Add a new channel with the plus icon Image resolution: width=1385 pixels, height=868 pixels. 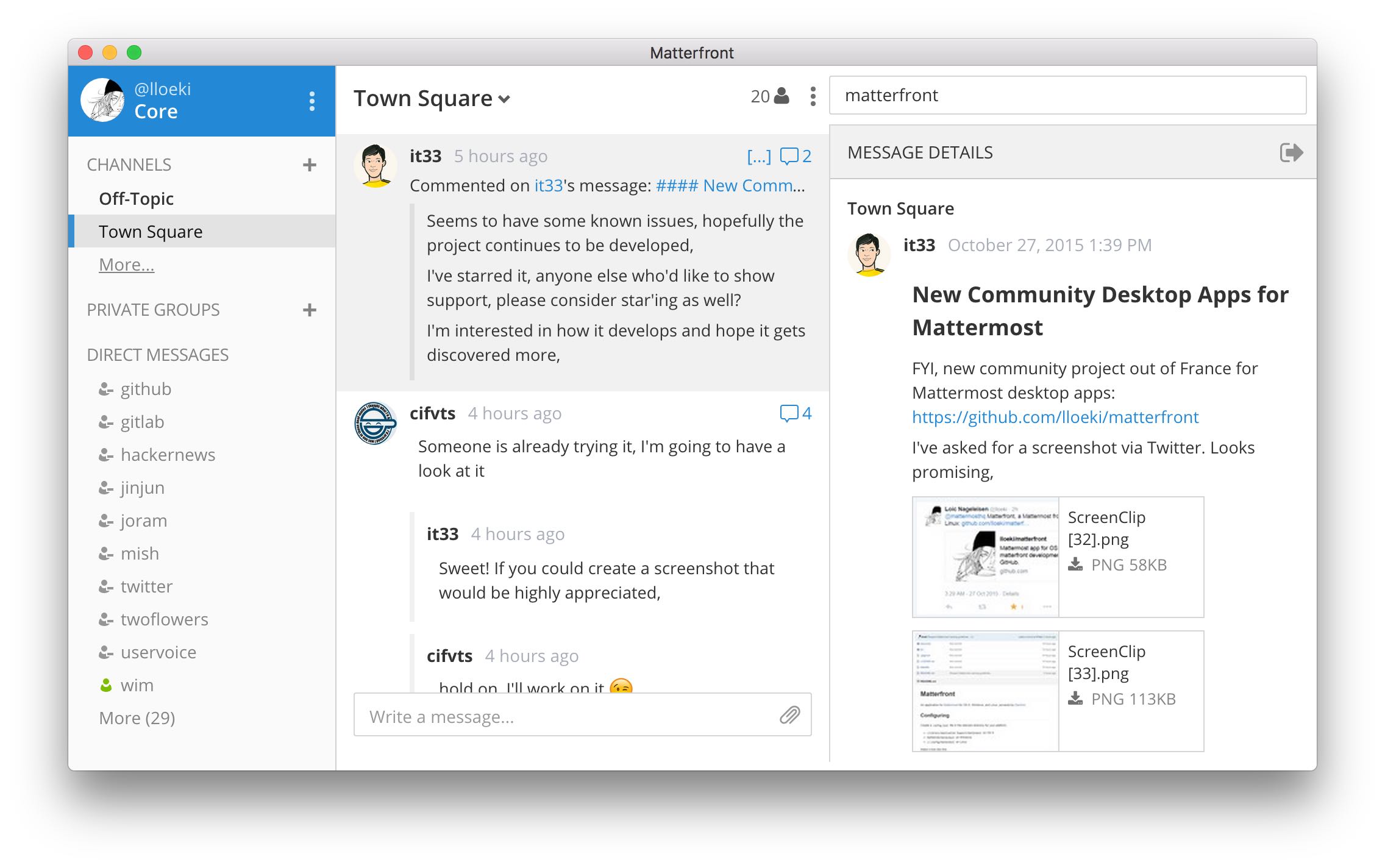pyautogui.click(x=310, y=165)
